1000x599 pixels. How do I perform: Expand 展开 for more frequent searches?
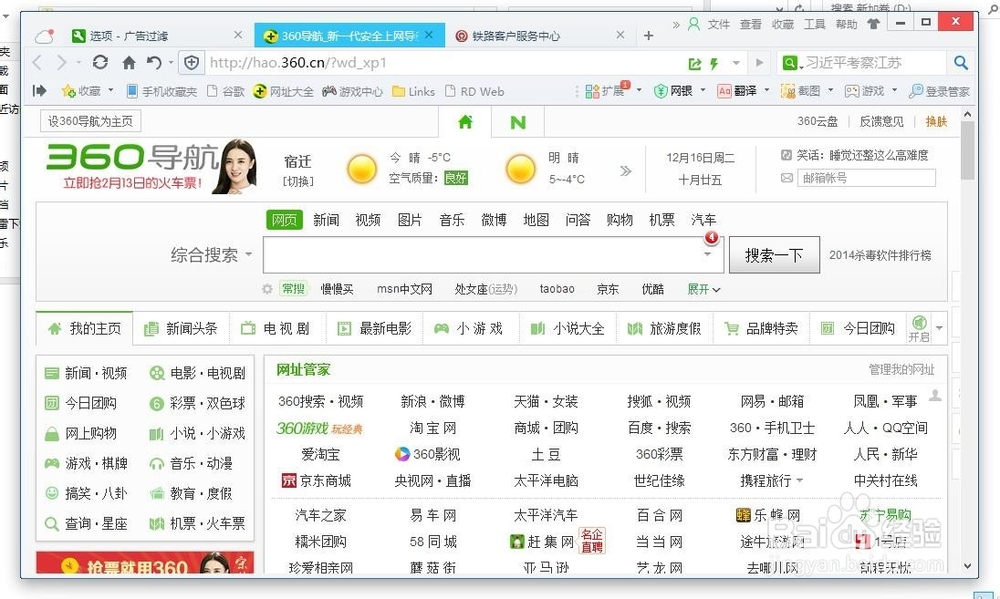(703, 289)
